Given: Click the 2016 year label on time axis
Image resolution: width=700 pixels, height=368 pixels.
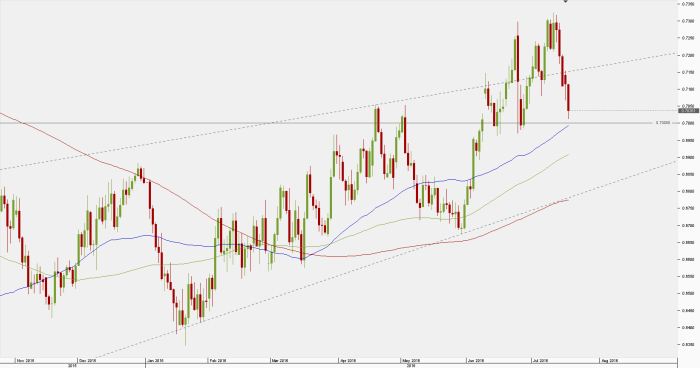Looking at the screenshot, I should (411, 365).
